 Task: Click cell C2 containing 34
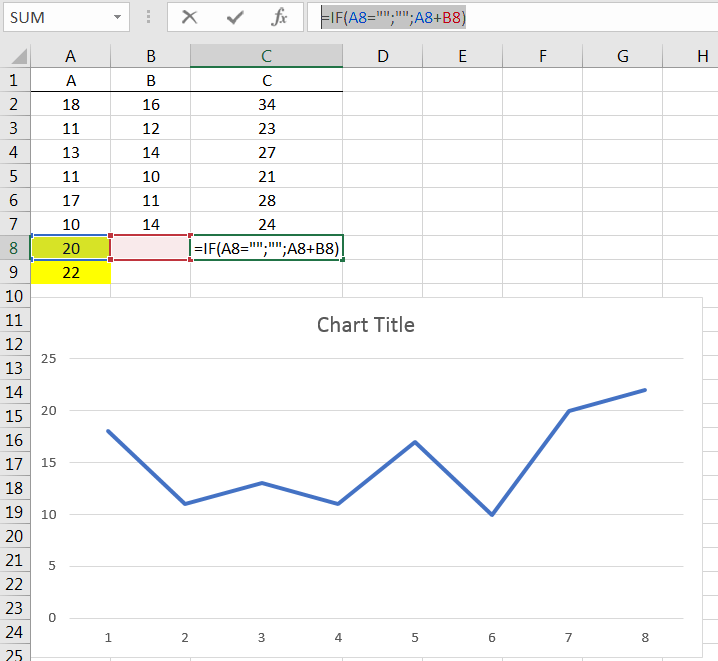point(267,104)
